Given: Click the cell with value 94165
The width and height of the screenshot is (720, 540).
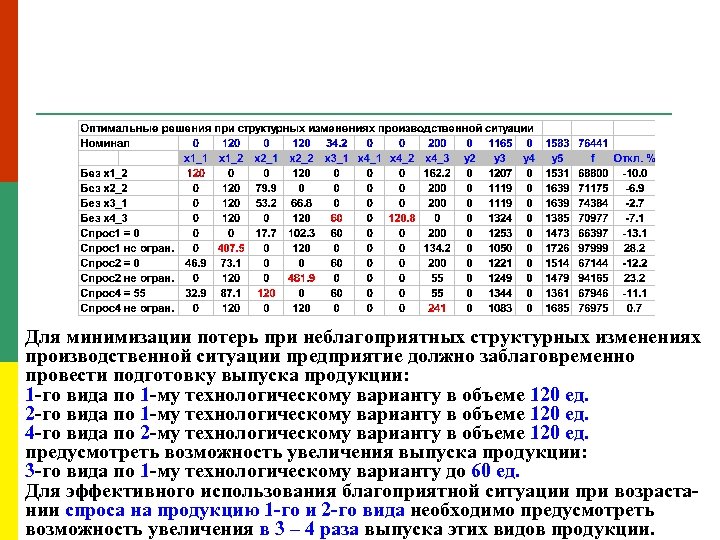Looking at the screenshot, I should pos(593,278).
